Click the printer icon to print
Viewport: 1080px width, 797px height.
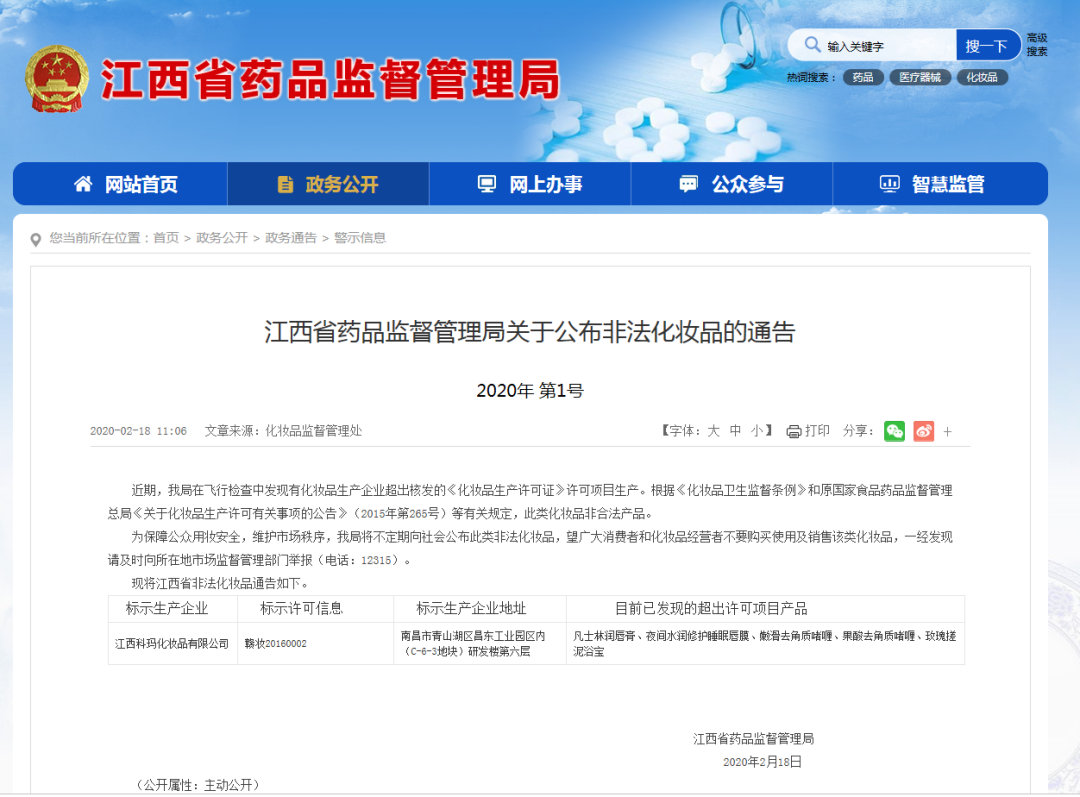(794, 431)
